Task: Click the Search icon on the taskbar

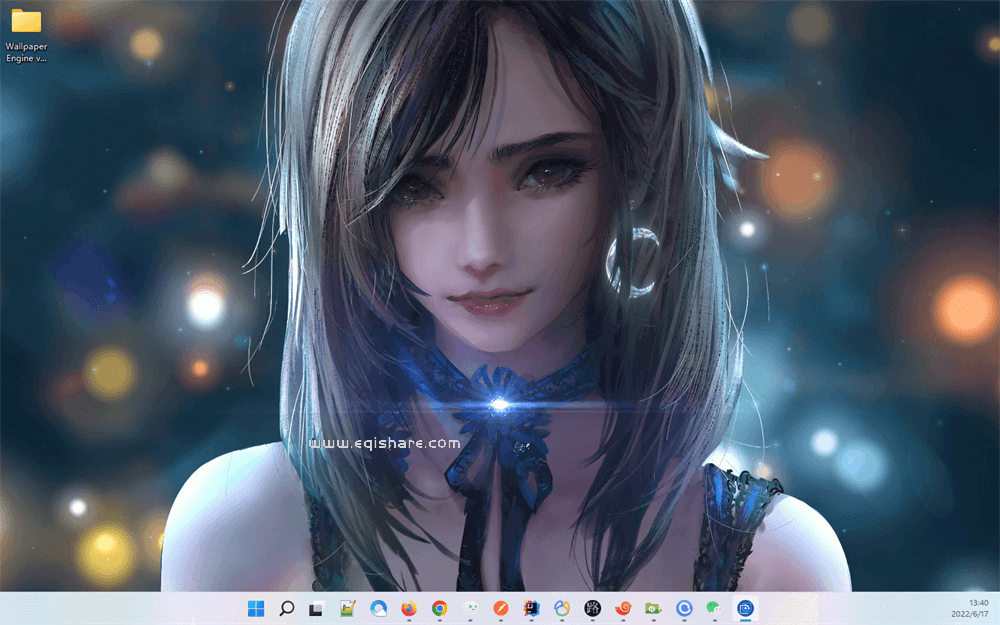Action: coord(286,608)
